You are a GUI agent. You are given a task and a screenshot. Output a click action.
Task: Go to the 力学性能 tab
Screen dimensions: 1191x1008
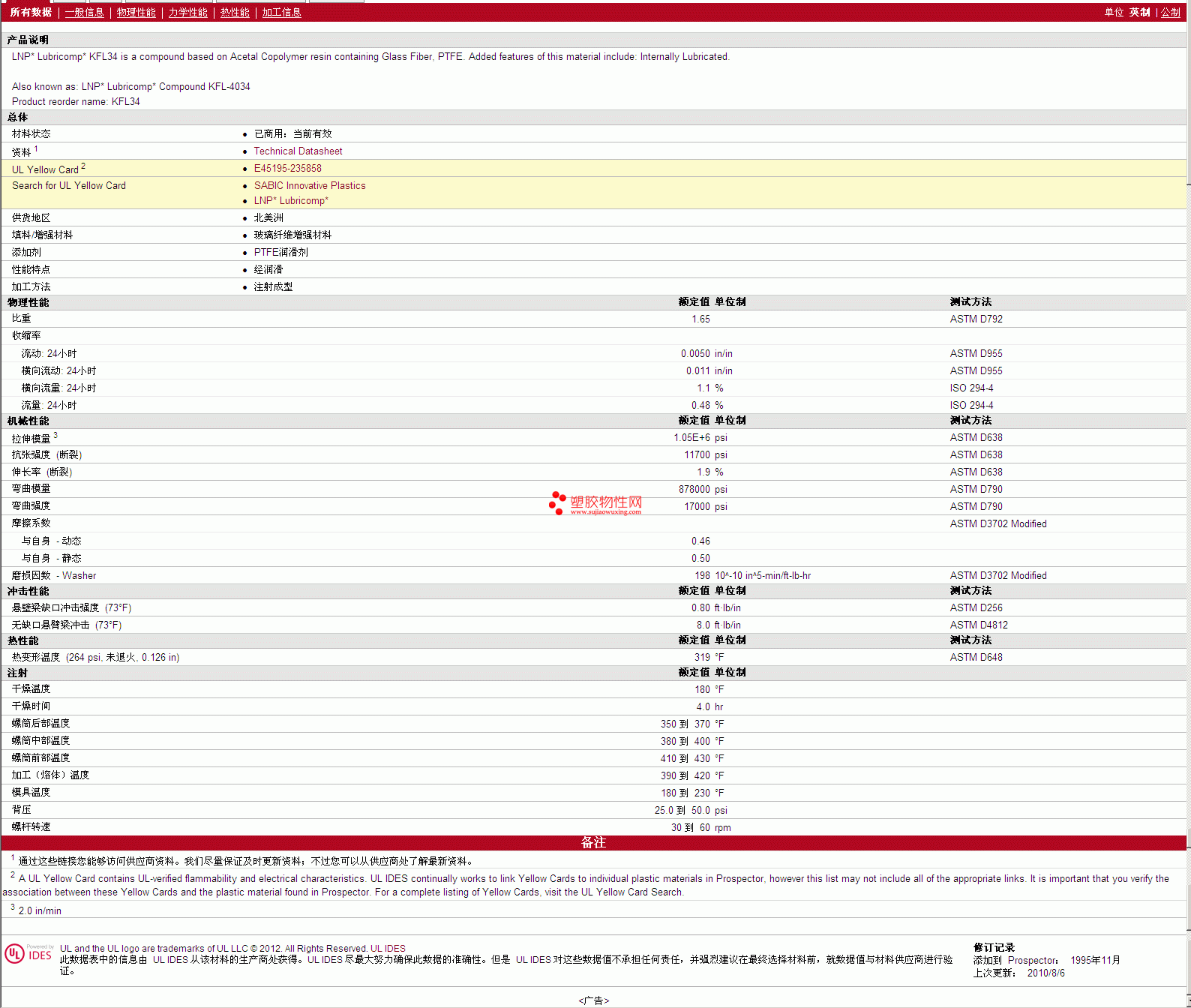[187, 12]
